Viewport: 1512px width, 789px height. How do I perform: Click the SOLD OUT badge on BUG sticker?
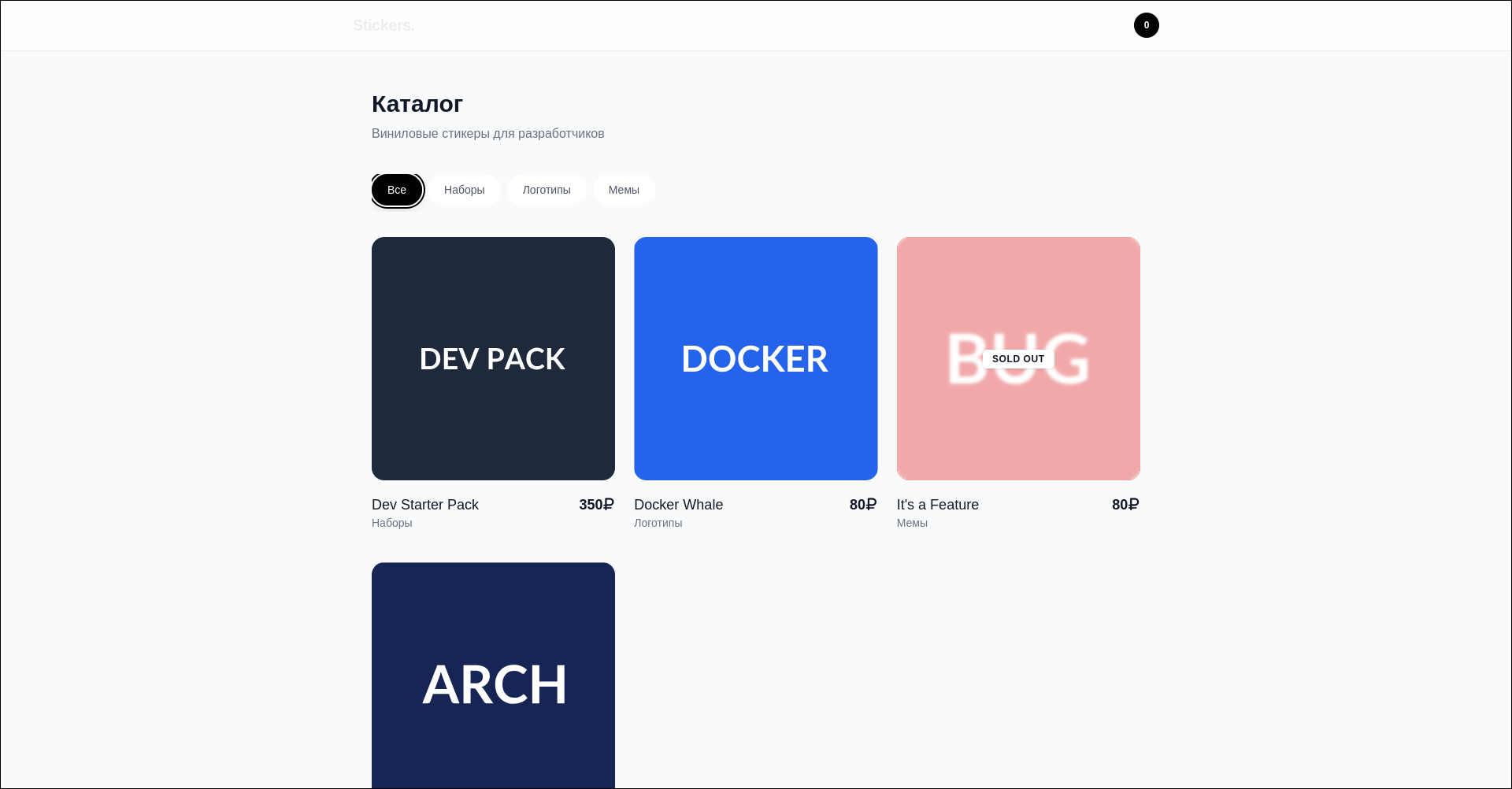[x=1018, y=359]
